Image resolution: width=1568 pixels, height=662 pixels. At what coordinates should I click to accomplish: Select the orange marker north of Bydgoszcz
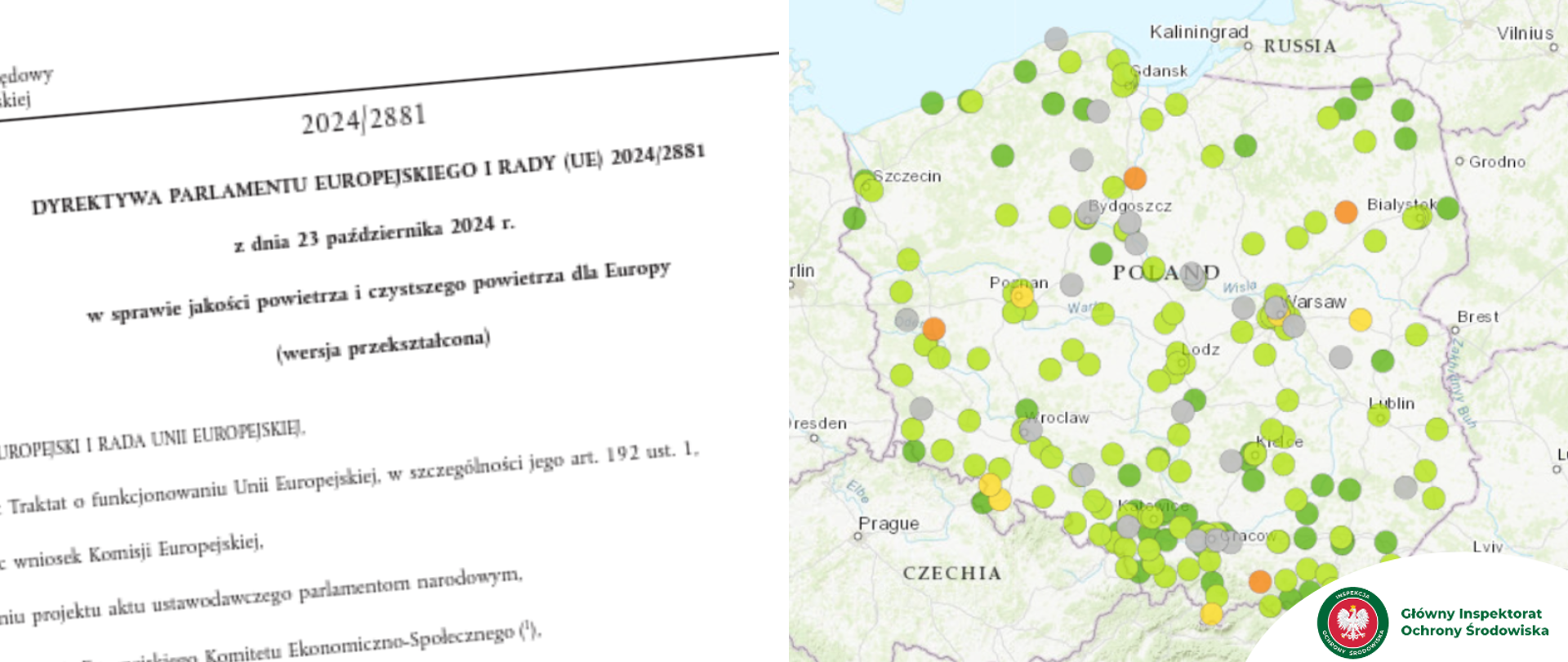tap(1134, 178)
